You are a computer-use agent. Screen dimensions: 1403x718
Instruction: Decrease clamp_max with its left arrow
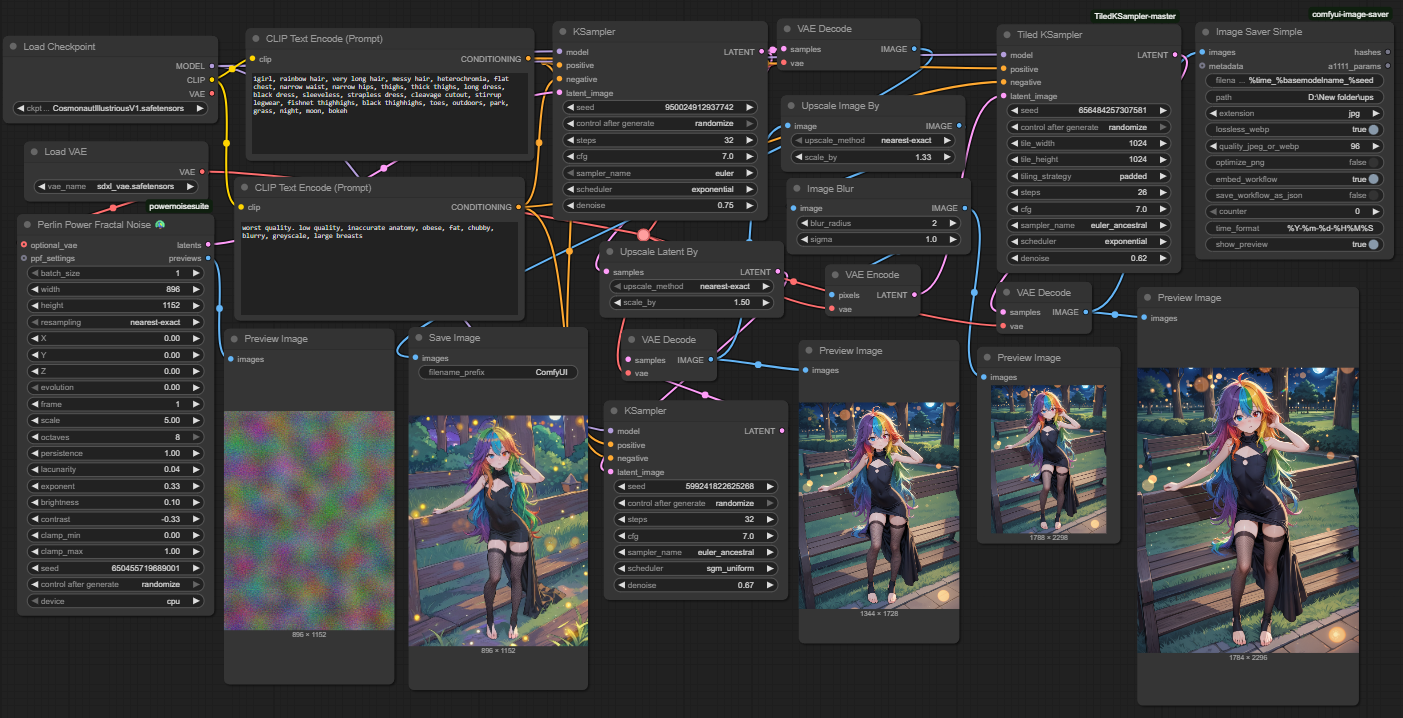[x=34, y=551]
